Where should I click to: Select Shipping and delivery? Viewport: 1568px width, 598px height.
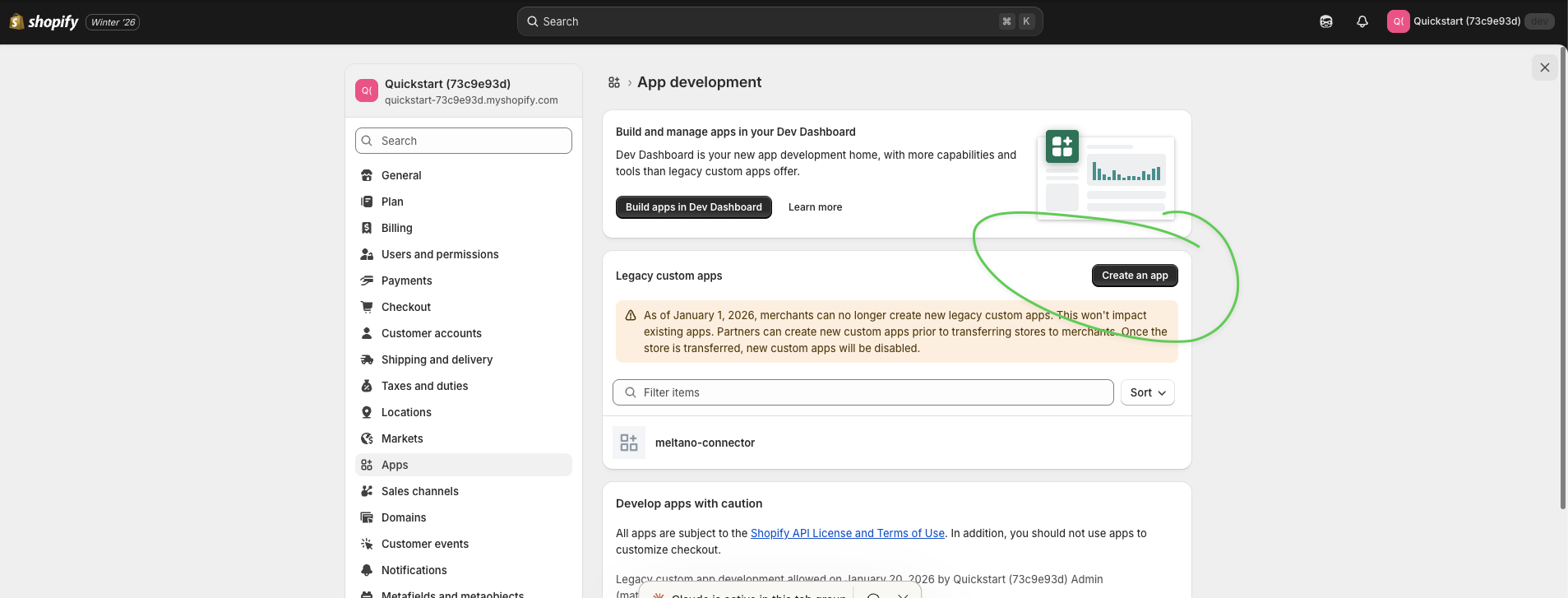[x=464, y=359]
